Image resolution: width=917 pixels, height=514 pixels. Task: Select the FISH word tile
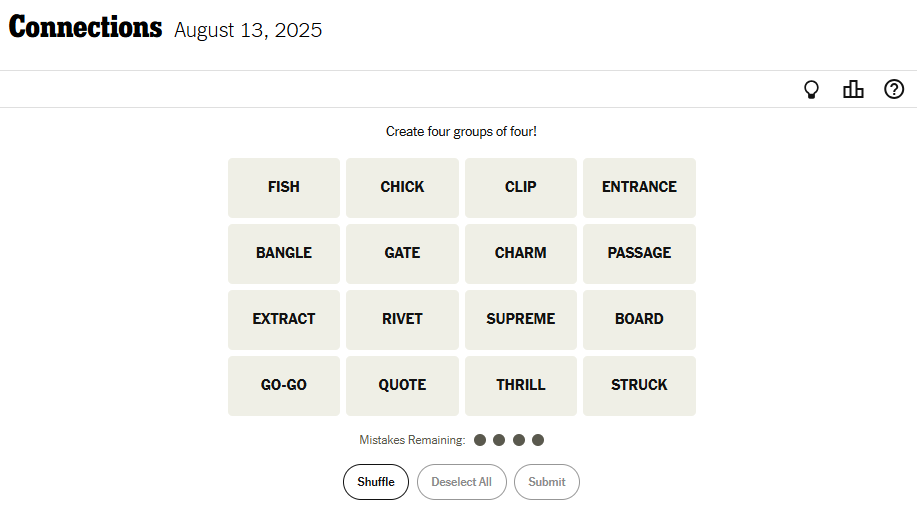click(284, 187)
